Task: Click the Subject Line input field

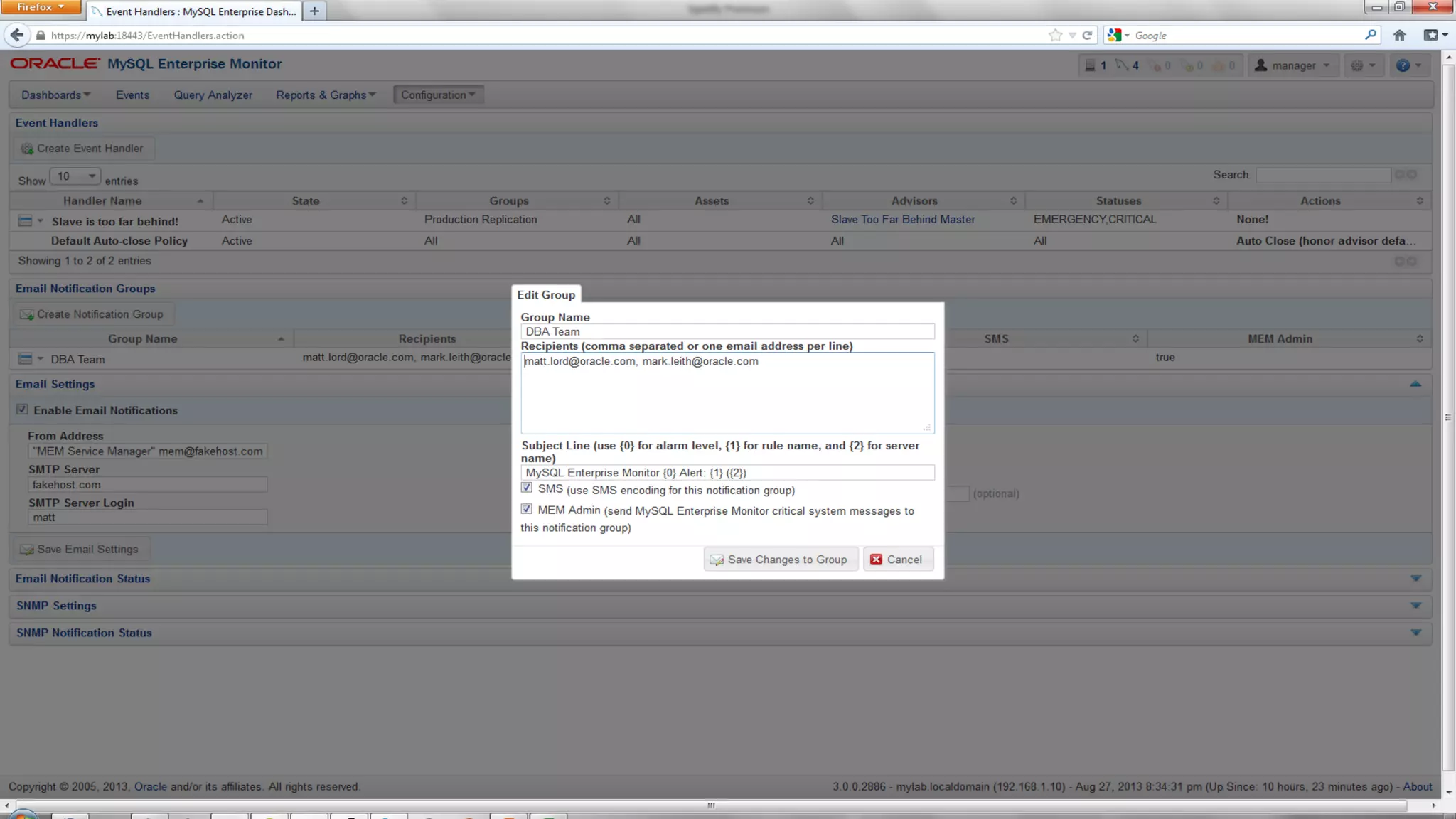Action: click(x=727, y=473)
